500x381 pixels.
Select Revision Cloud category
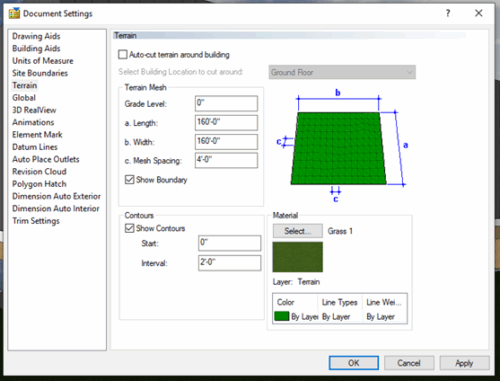(x=39, y=172)
